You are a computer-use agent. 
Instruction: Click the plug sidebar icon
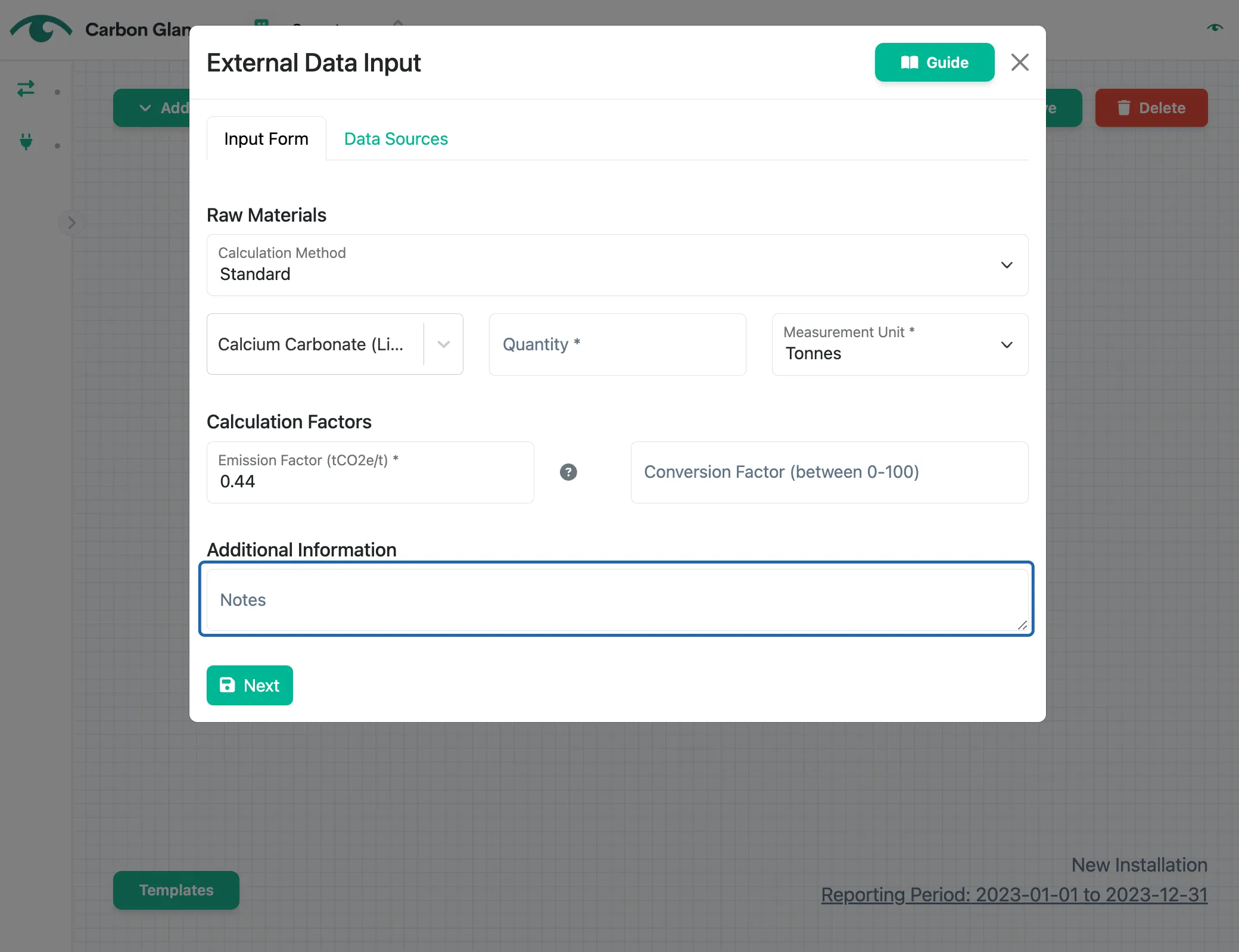click(x=26, y=142)
